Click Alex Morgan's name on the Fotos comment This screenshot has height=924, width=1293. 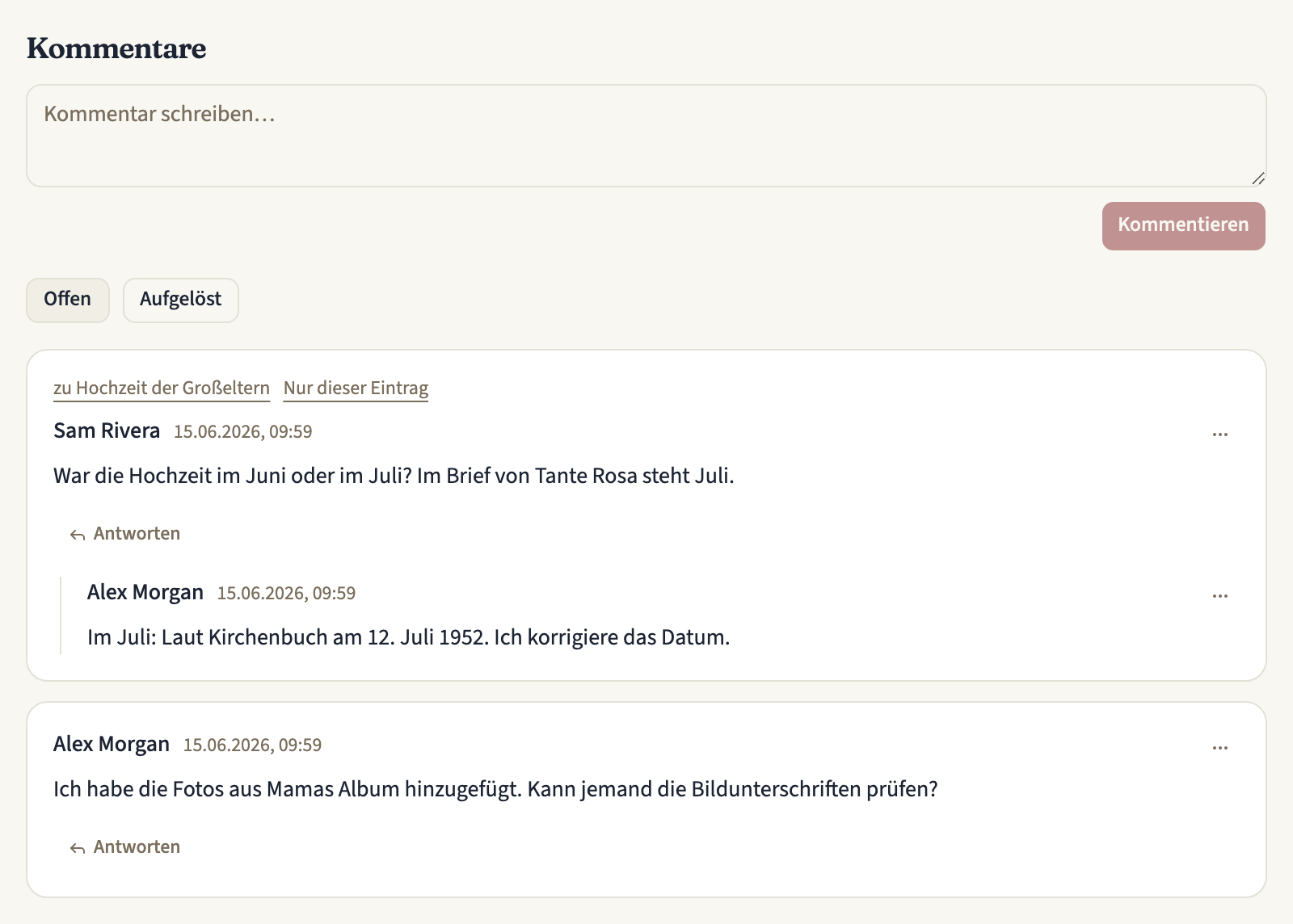pos(112,744)
